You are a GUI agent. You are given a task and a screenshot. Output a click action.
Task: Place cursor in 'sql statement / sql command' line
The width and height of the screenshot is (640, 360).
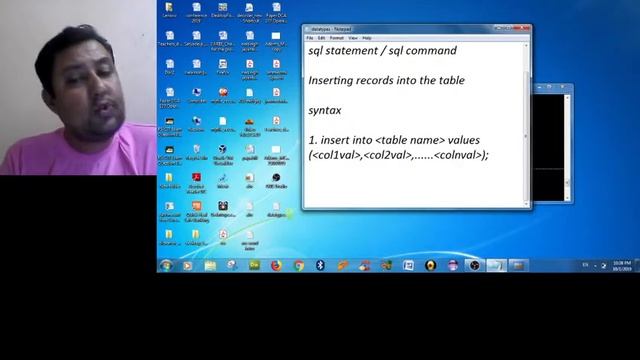382,51
